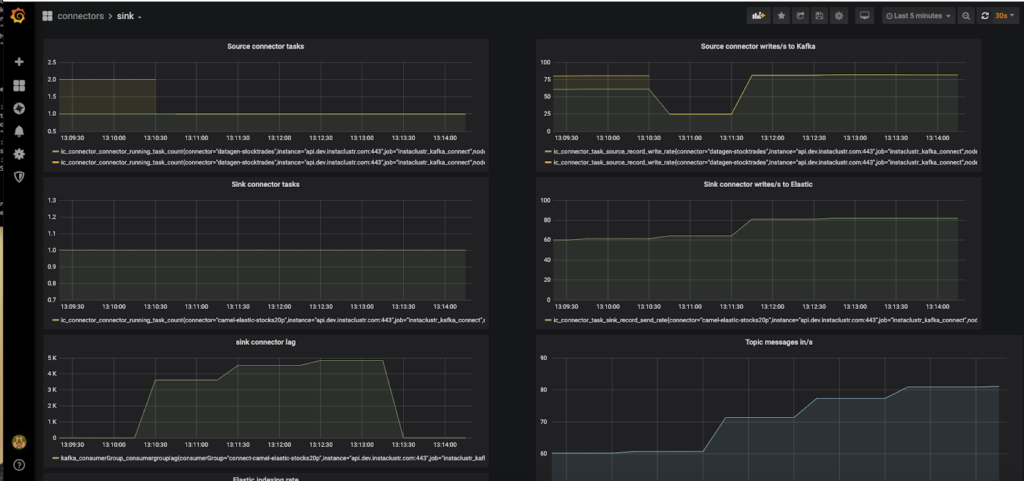
Task: Click the Share dashboard icon
Action: pos(800,16)
